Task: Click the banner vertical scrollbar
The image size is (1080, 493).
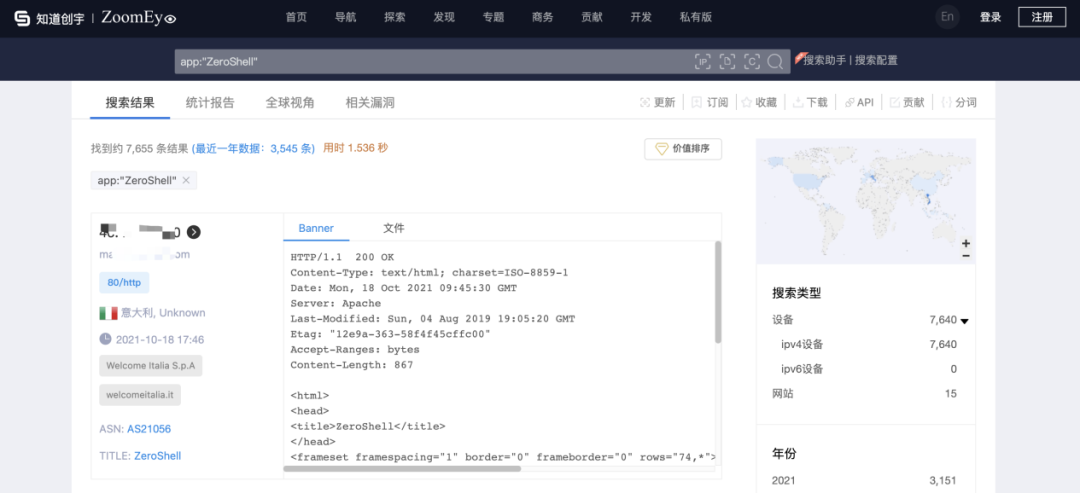Action: tap(718, 291)
